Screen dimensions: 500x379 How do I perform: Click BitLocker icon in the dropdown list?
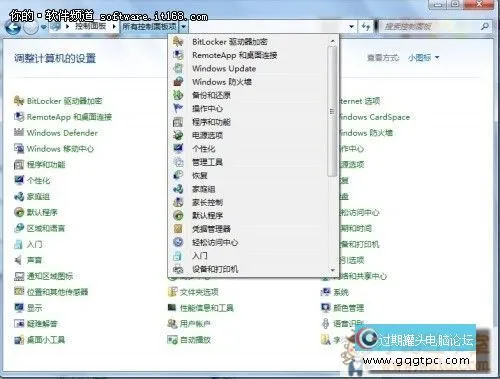point(178,42)
